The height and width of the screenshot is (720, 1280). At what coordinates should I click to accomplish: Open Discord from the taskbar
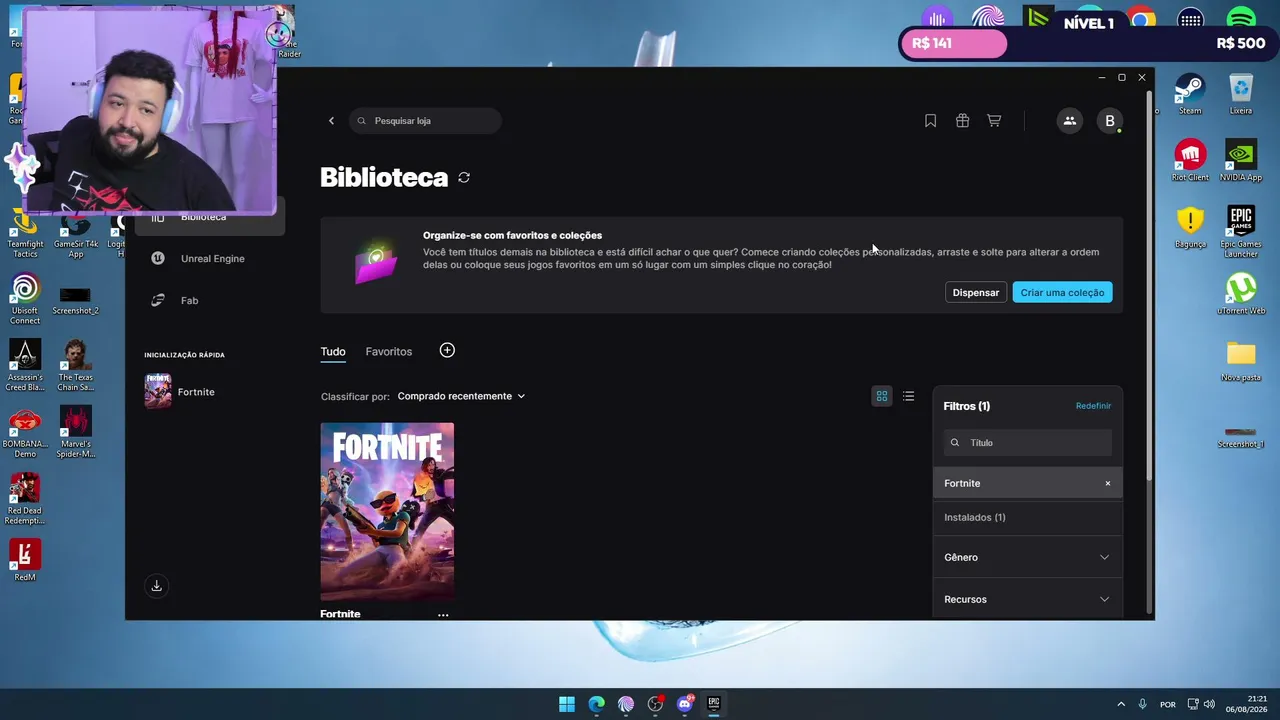685,704
